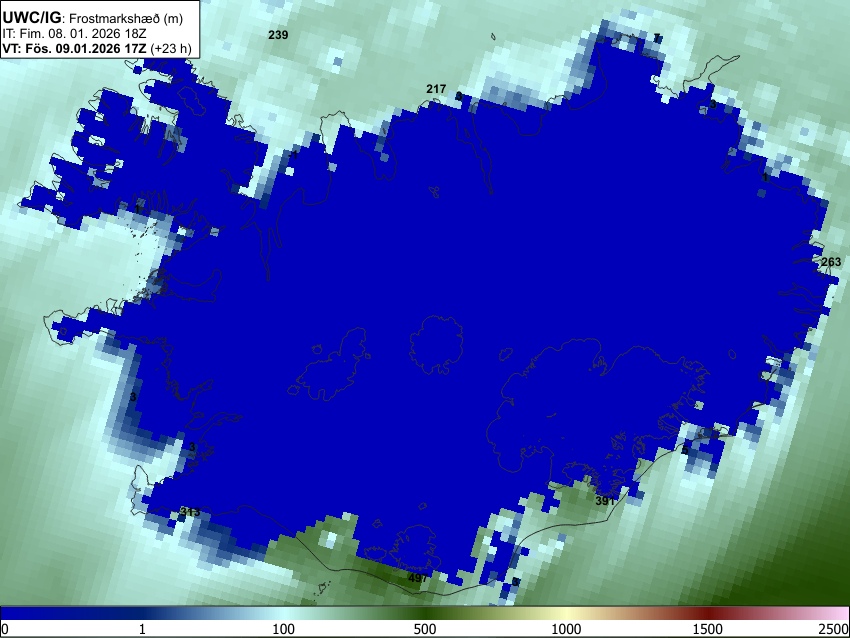The height and width of the screenshot is (638, 850).
Task: Click the freezing-level color scale bar
Action: tap(425, 613)
